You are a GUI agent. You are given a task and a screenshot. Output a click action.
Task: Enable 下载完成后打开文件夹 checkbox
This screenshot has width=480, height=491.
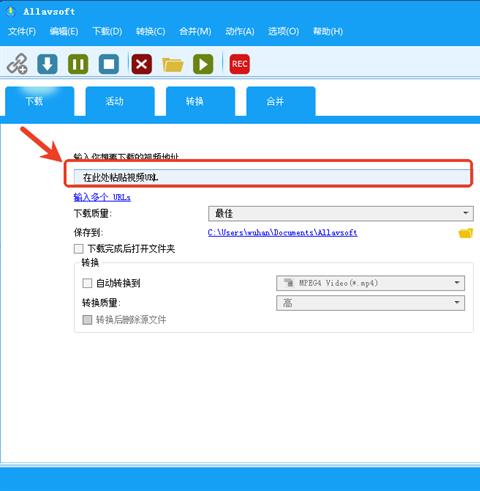coord(78,249)
